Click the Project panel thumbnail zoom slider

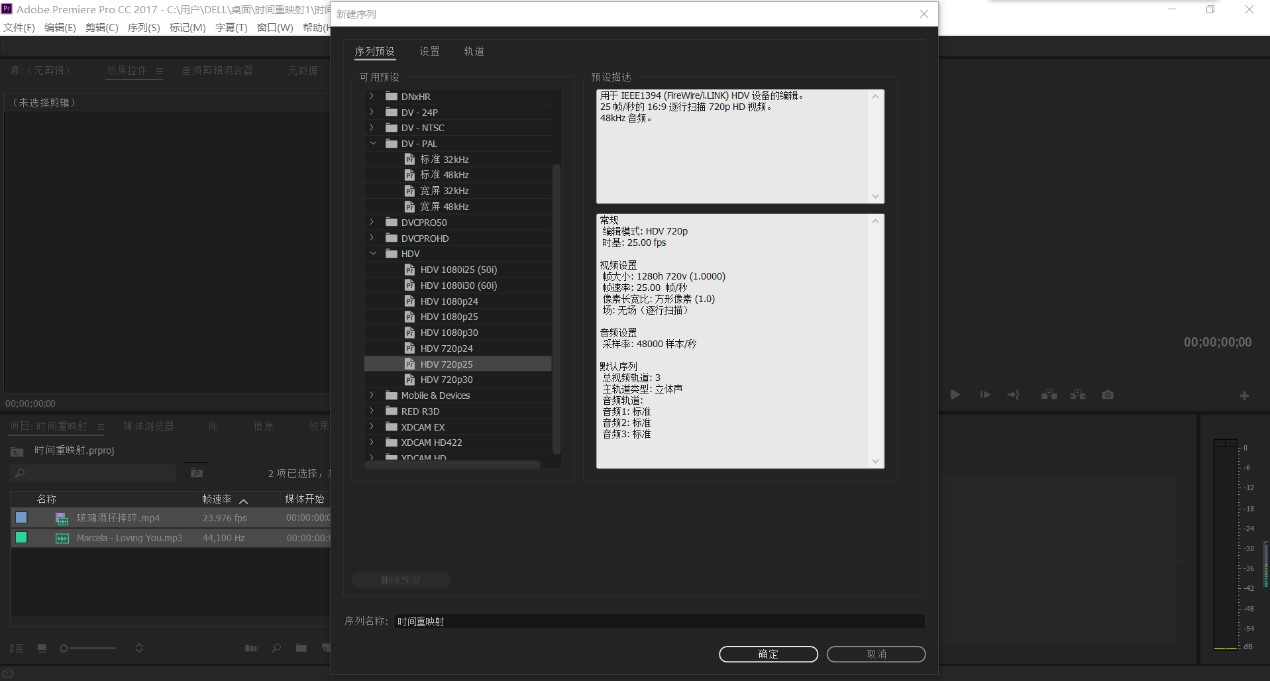[88, 648]
